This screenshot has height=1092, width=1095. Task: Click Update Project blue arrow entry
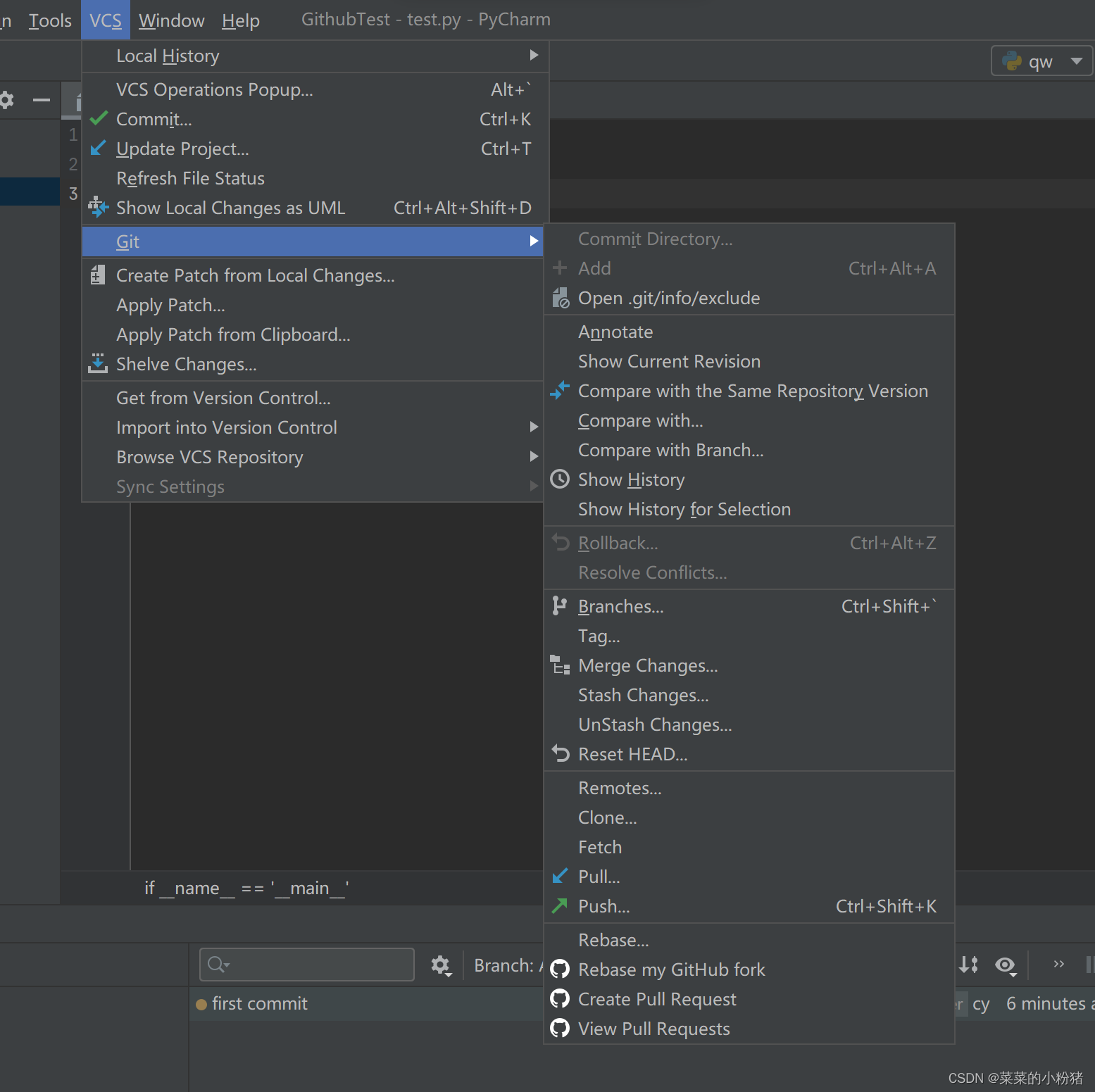(x=315, y=149)
